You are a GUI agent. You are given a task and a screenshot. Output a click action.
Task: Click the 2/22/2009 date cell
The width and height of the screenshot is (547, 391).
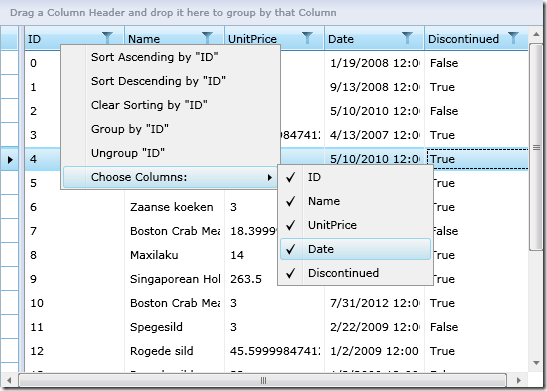point(374,327)
